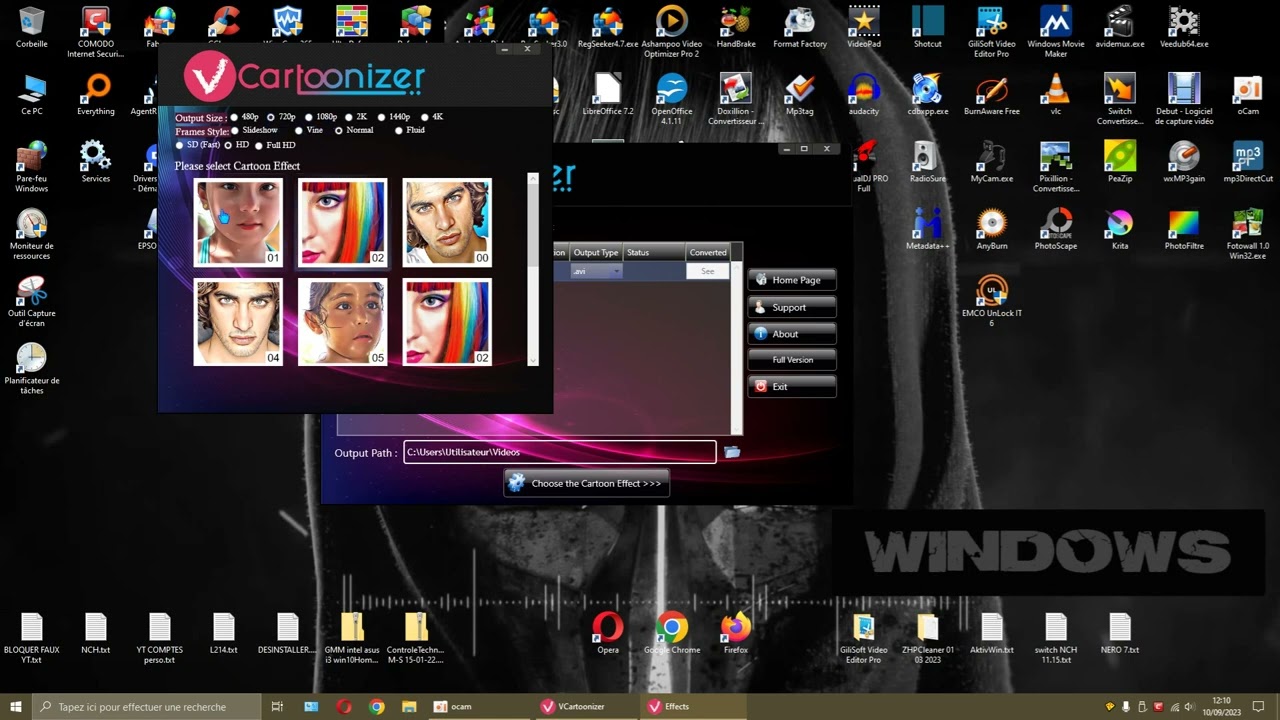Screen dimensions: 1280x720
Task: Open the About dialog button
Action: (792, 334)
